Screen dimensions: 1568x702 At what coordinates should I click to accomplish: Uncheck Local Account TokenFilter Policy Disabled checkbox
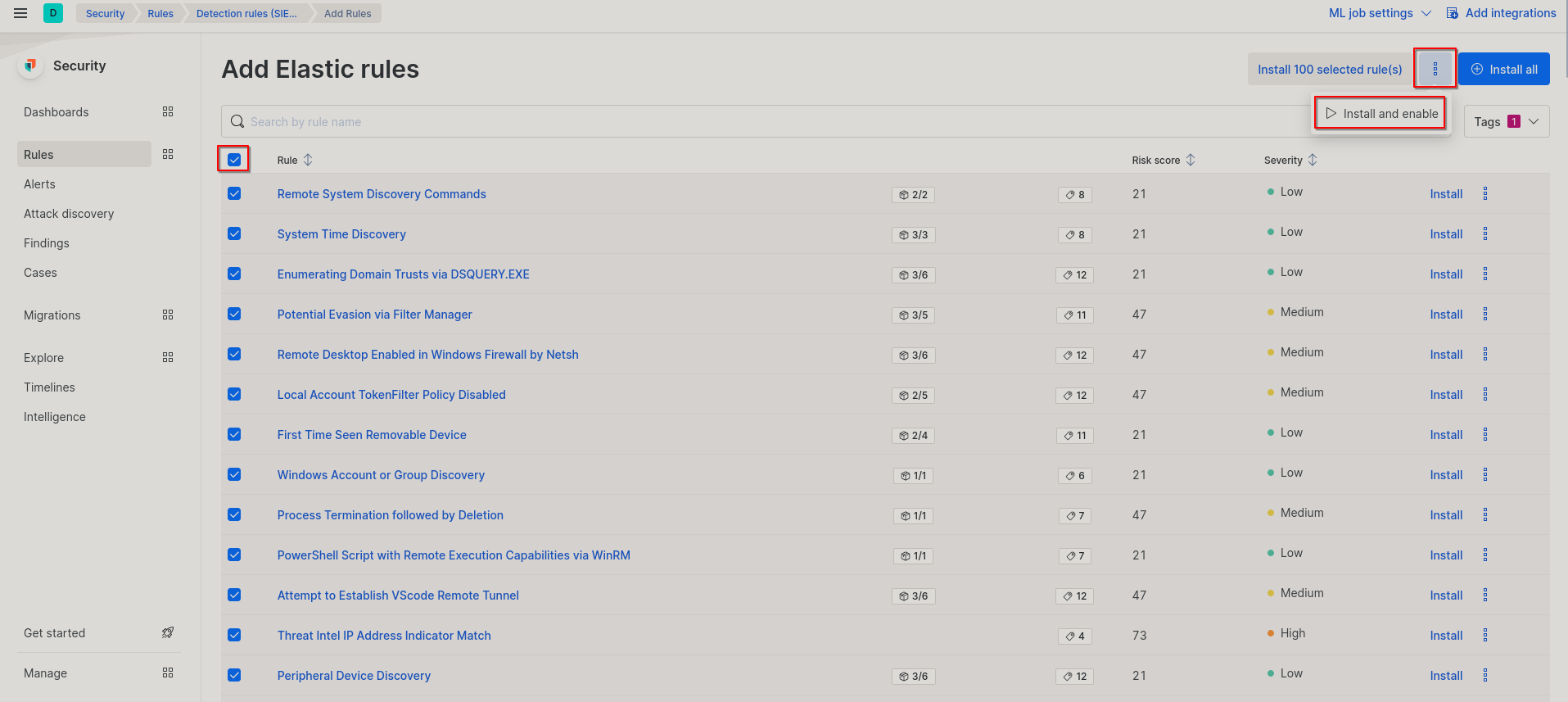[x=234, y=394]
